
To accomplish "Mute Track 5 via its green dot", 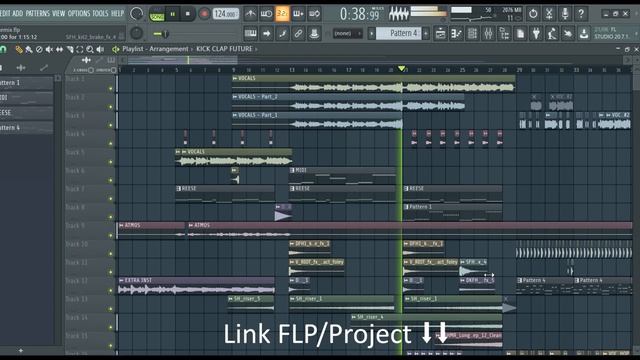I will [110, 162].
